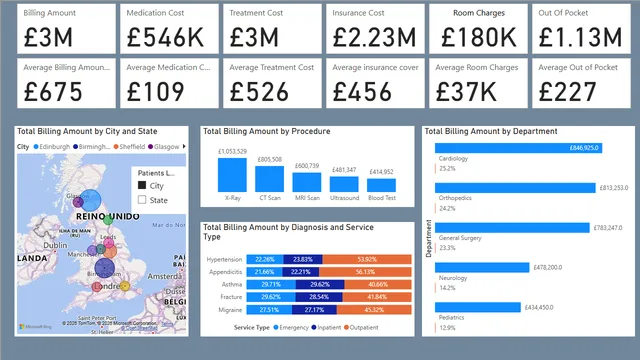Select the Average Billing Amount £675 card
The image size is (640, 360).
(x=67, y=83)
